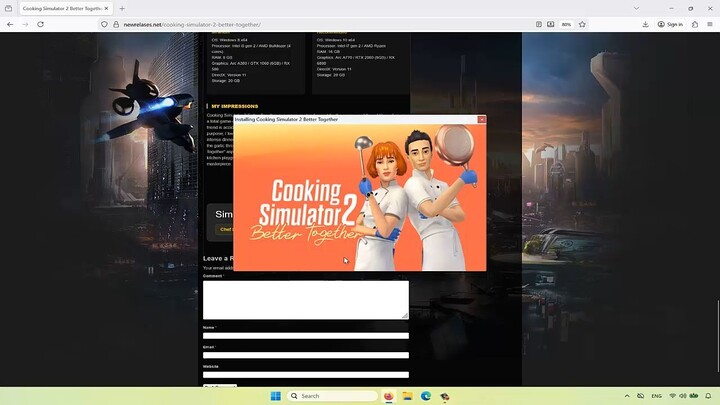Click the Sign in account button
Image resolution: width=720 pixels, height=405 pixels.
(670, 24)
